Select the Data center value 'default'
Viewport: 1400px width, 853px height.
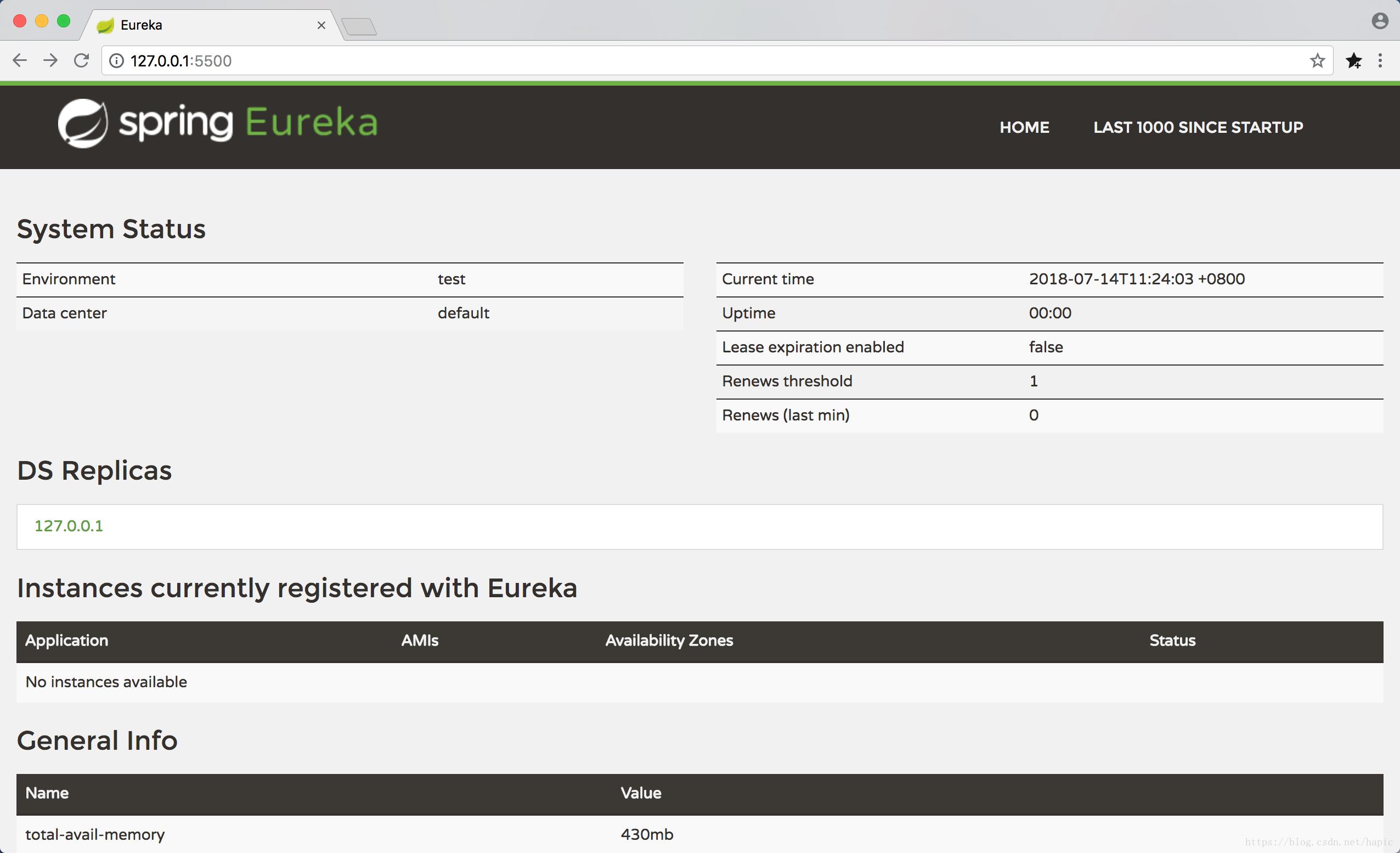[x=463, y=313]
